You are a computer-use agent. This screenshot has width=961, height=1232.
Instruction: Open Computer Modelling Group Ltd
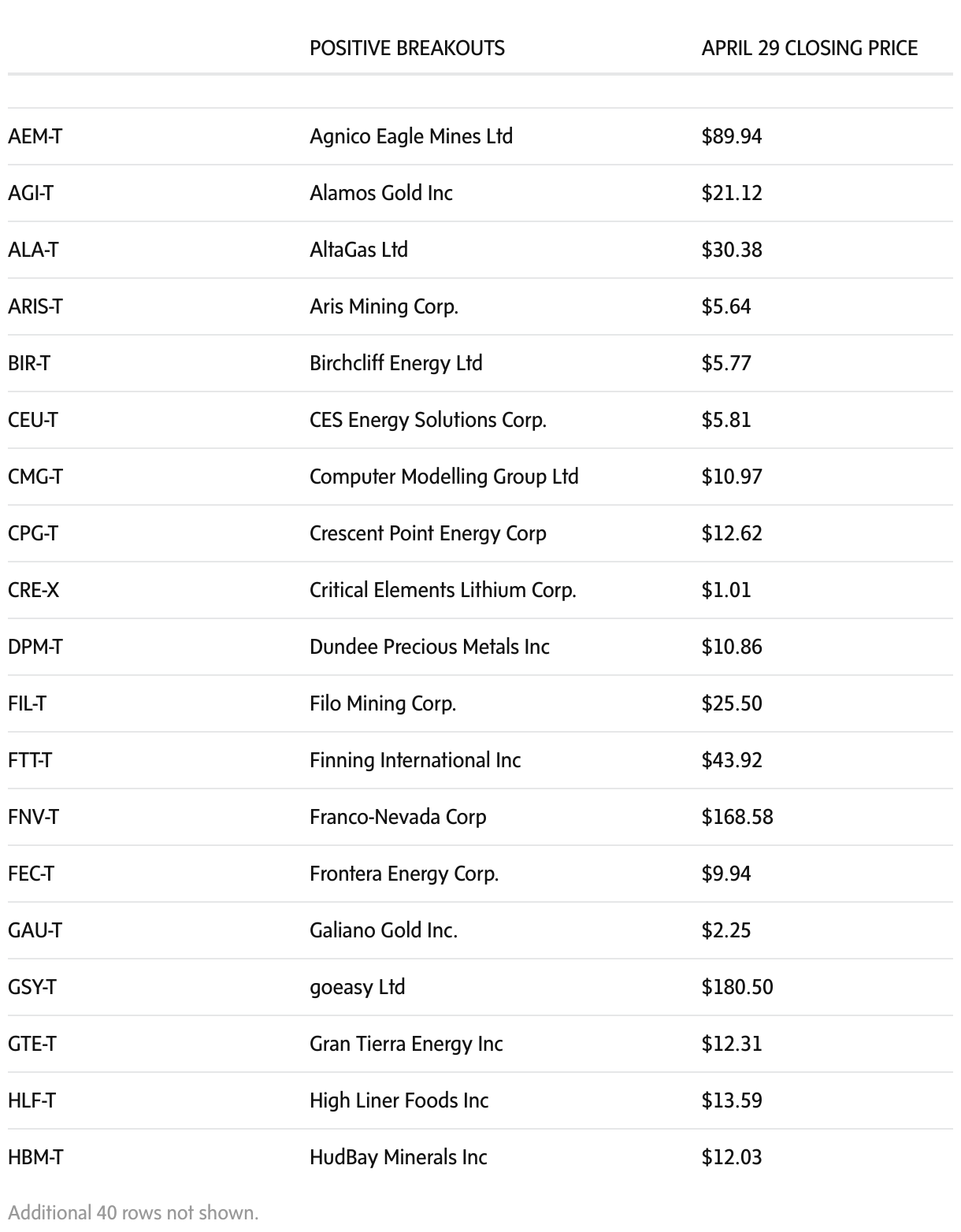point(443,477)
